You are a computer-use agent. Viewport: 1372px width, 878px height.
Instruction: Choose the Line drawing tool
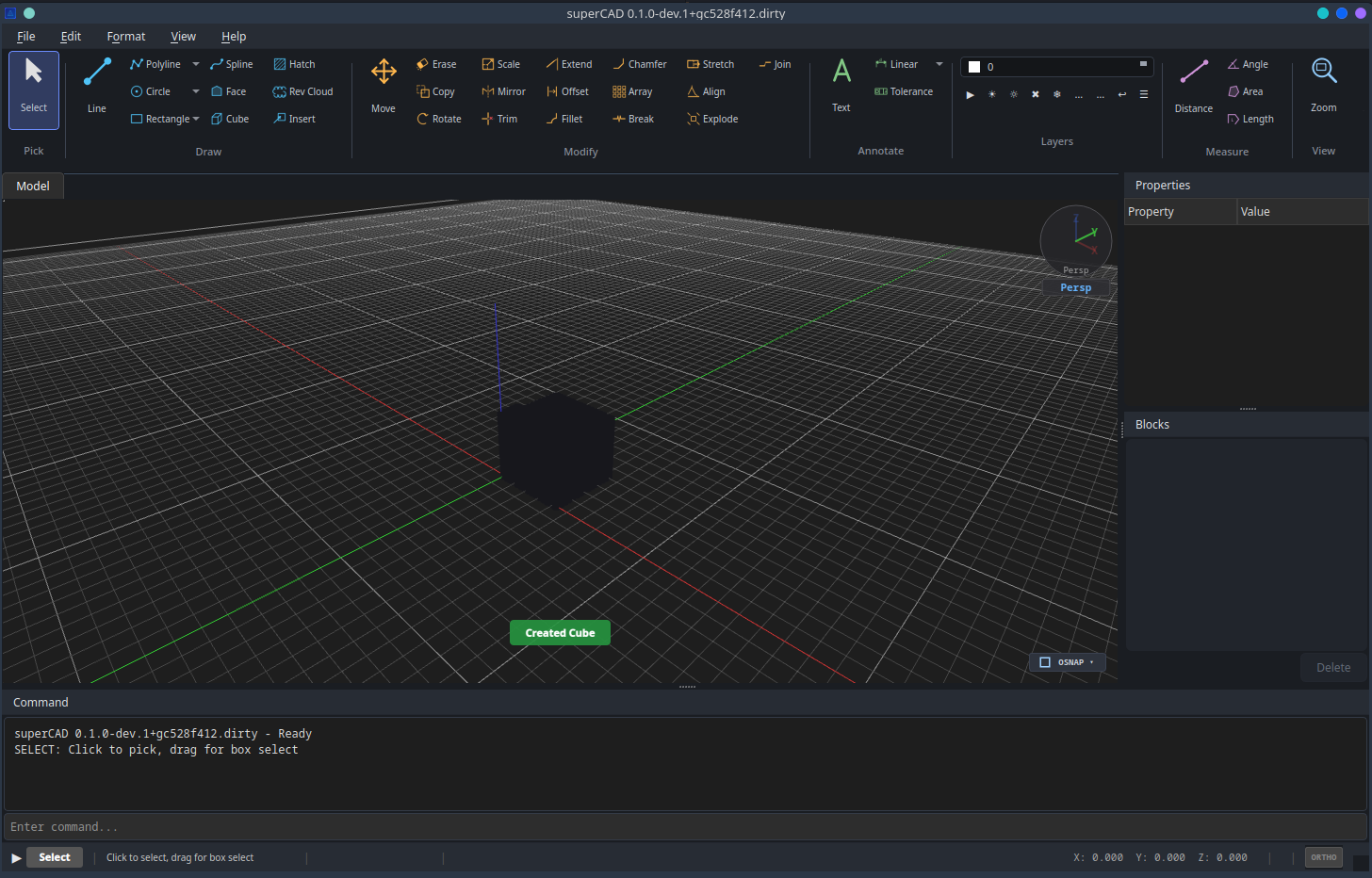(97, 85)
